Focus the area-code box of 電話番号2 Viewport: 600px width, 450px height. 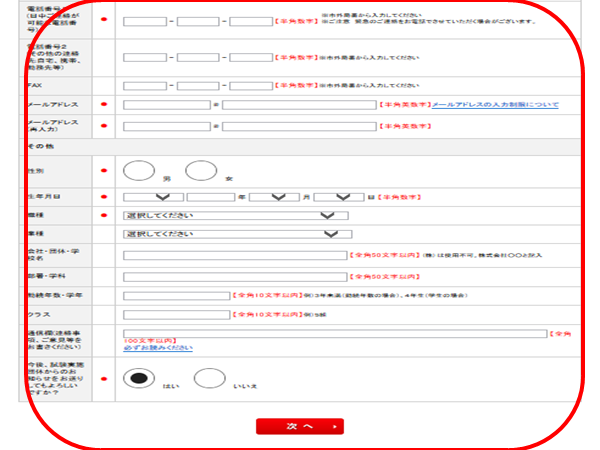(145, 57)
